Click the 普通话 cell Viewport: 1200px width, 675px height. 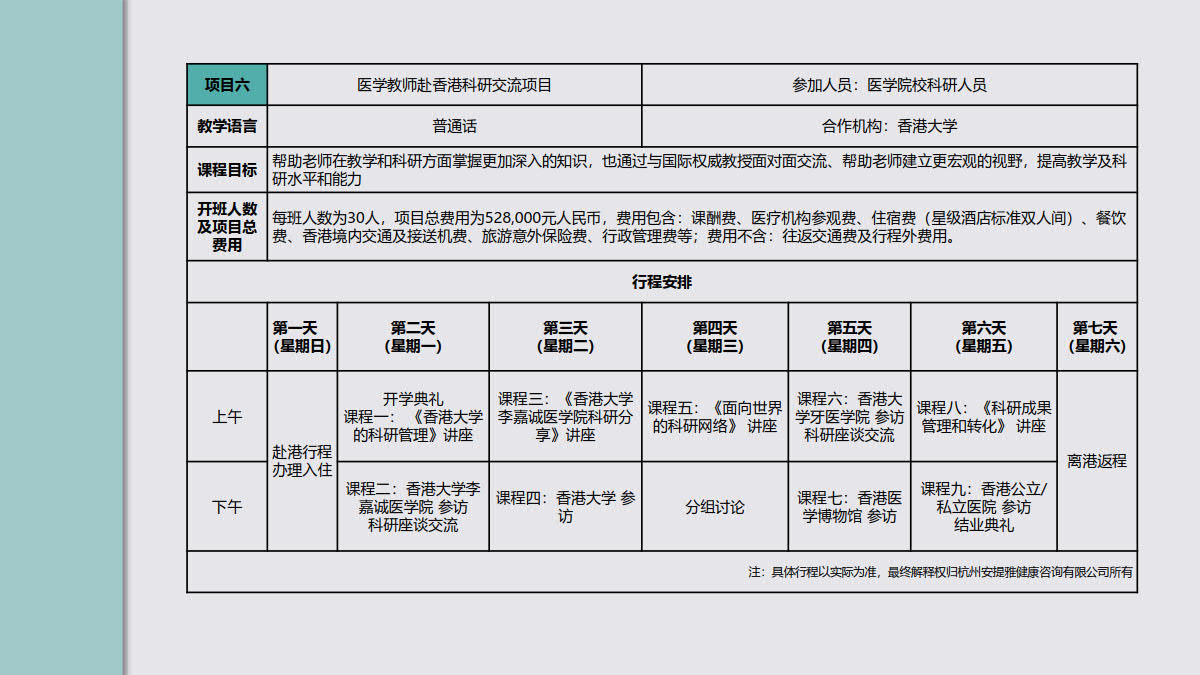(x=454, y=126)
